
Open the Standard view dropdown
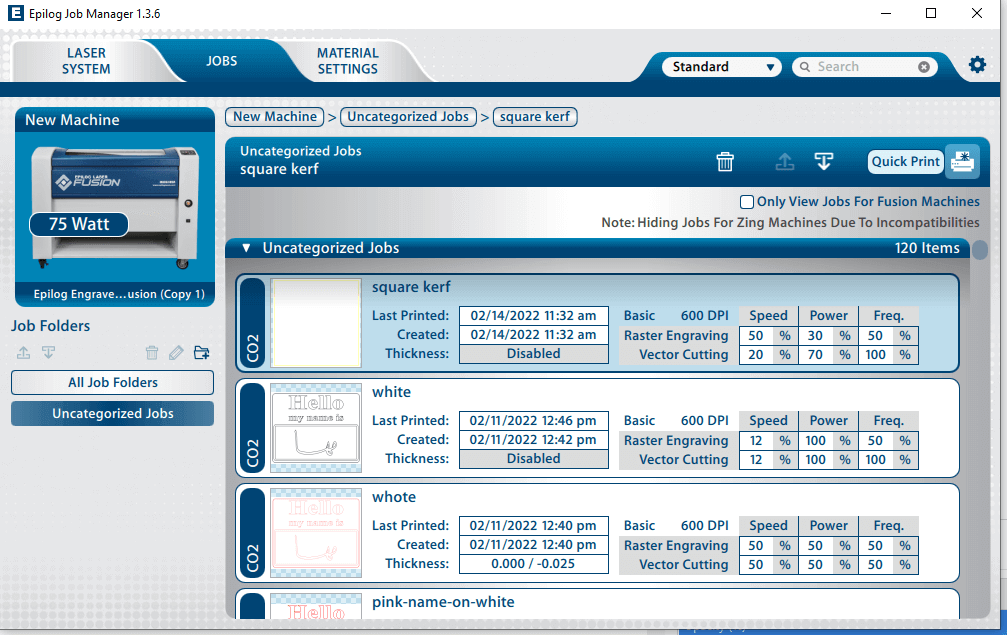722,67
